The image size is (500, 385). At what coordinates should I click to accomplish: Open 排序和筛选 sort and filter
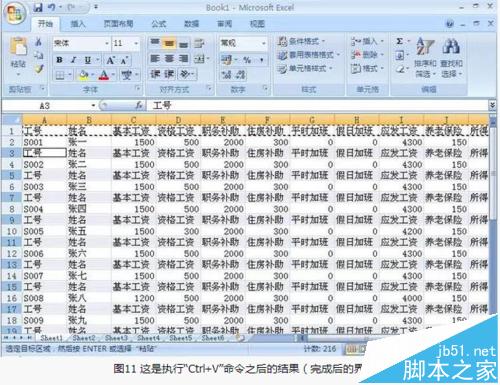[425, 57]
